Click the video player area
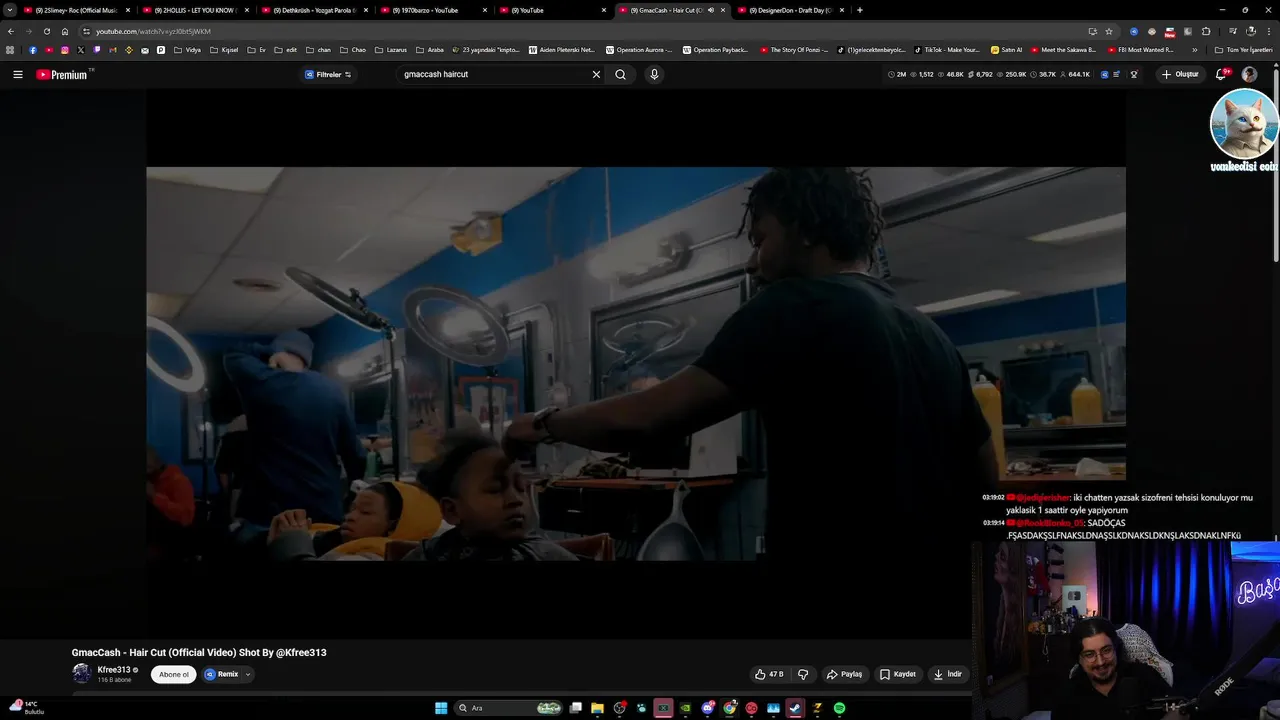 tap(636, 363)
